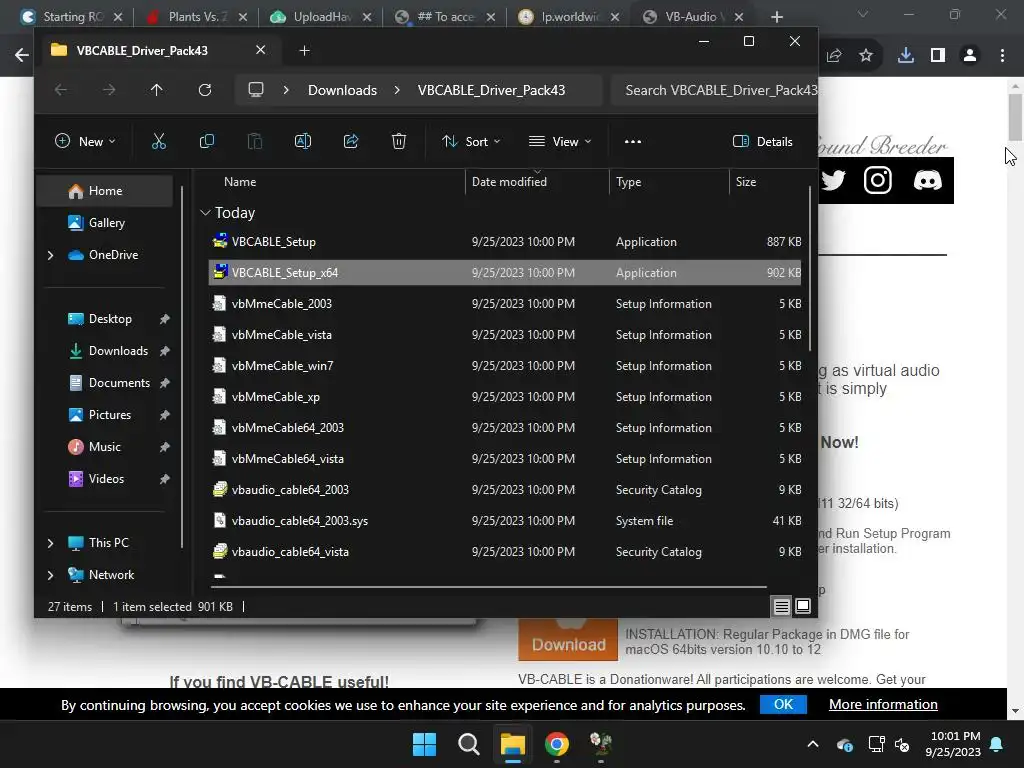Viewport: 1024px width, 768px height.
Task: Select the vbMmeCable_2003 file
Action: 505,304
